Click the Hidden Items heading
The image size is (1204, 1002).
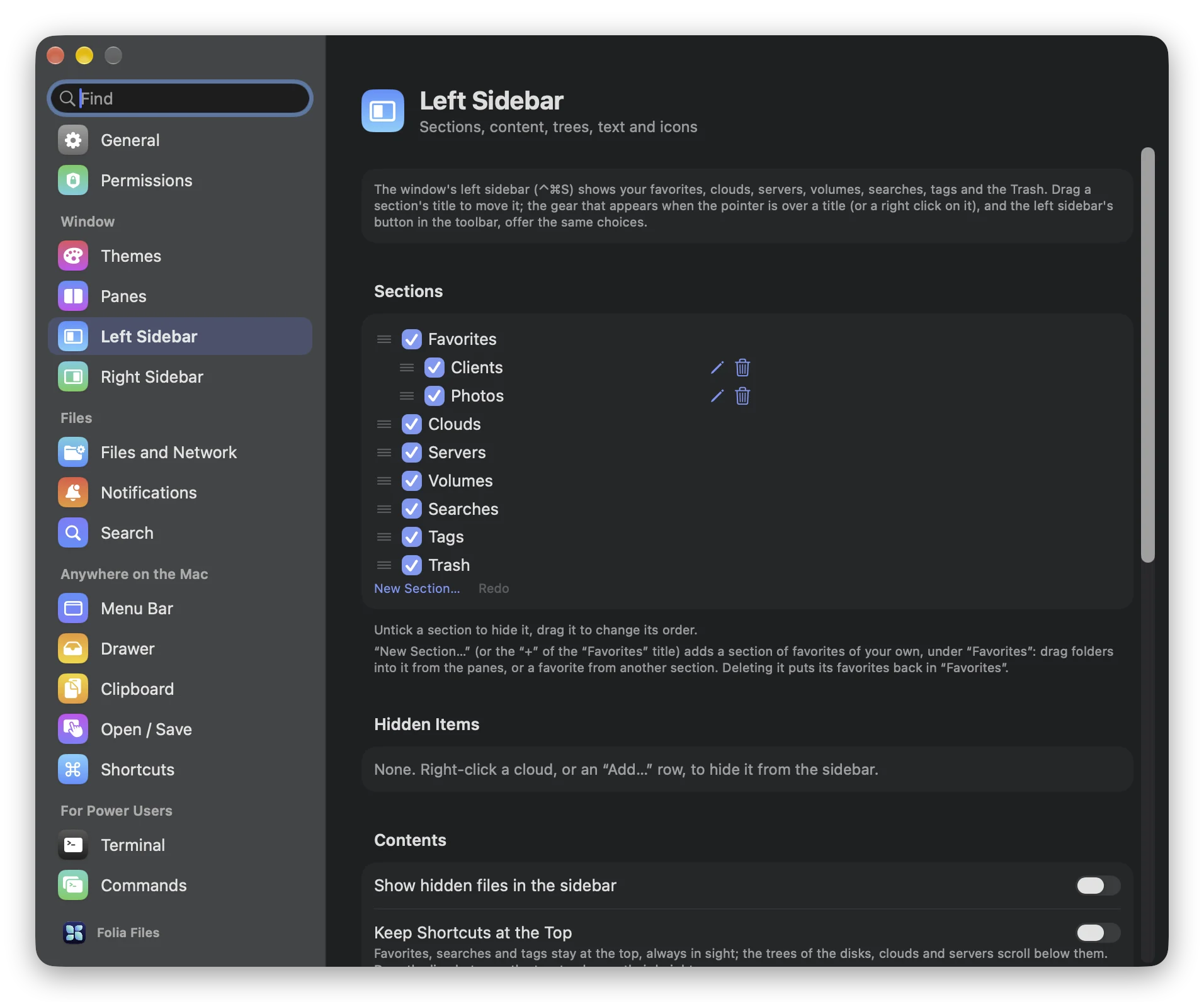pyautogui.click(x=427, y=724)
